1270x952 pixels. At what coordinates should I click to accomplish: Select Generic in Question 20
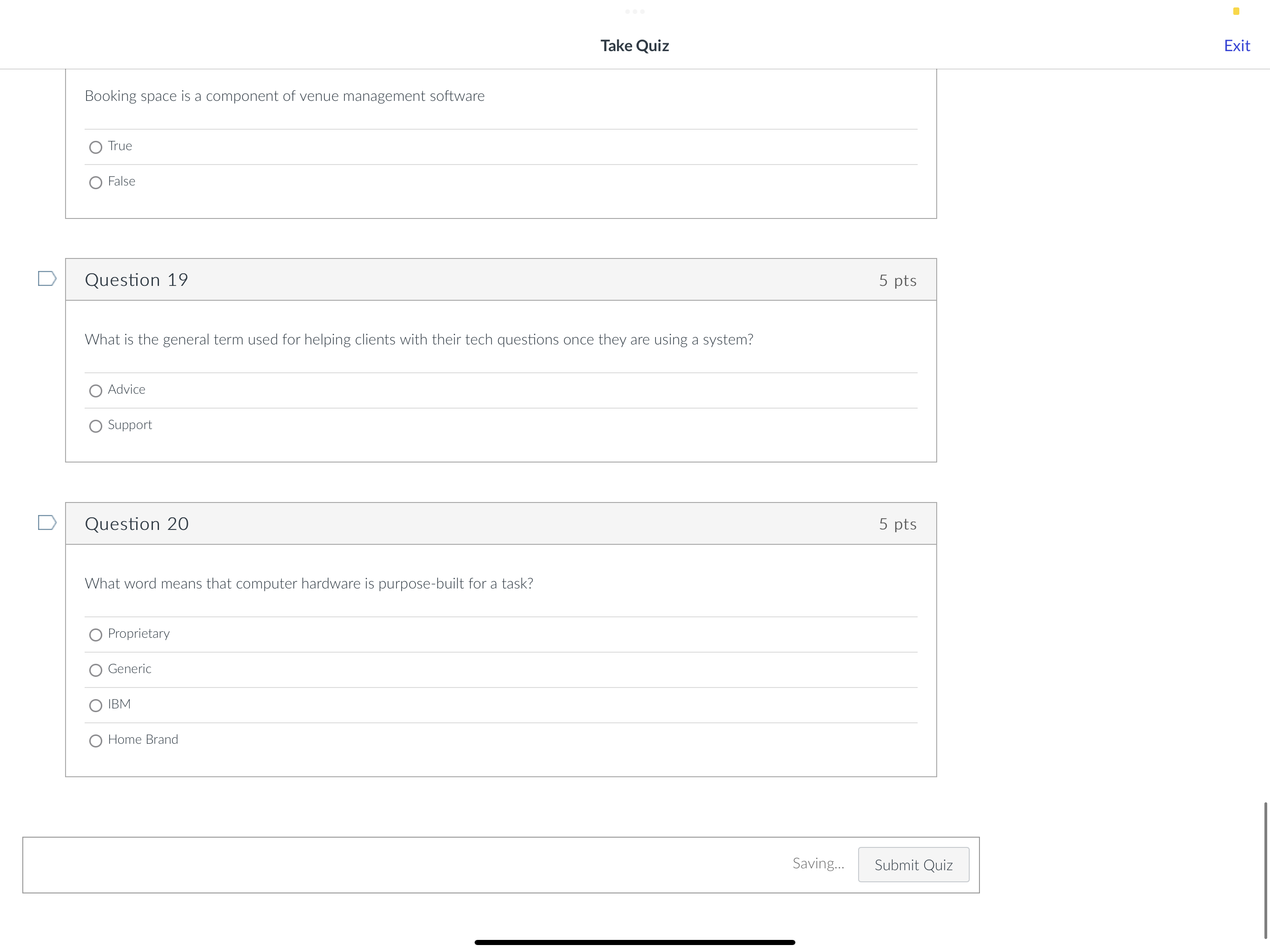click(x=95, y=670)
